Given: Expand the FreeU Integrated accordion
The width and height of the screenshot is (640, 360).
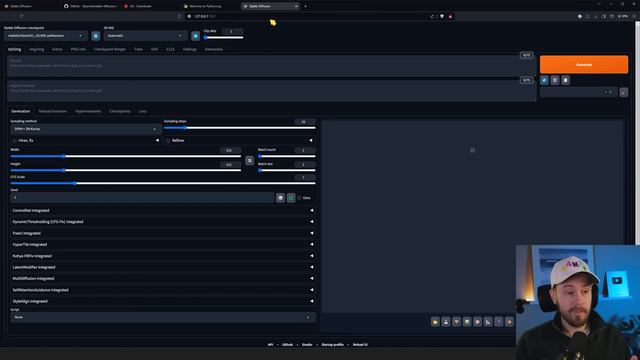Looking at the screenshot, I should pyautogui.click(x=163, y=233).
